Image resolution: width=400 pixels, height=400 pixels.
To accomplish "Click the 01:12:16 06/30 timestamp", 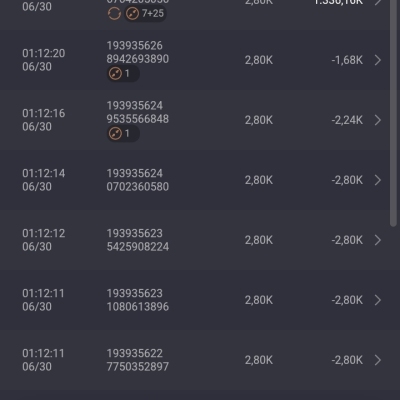I will [x=44, y=120].
